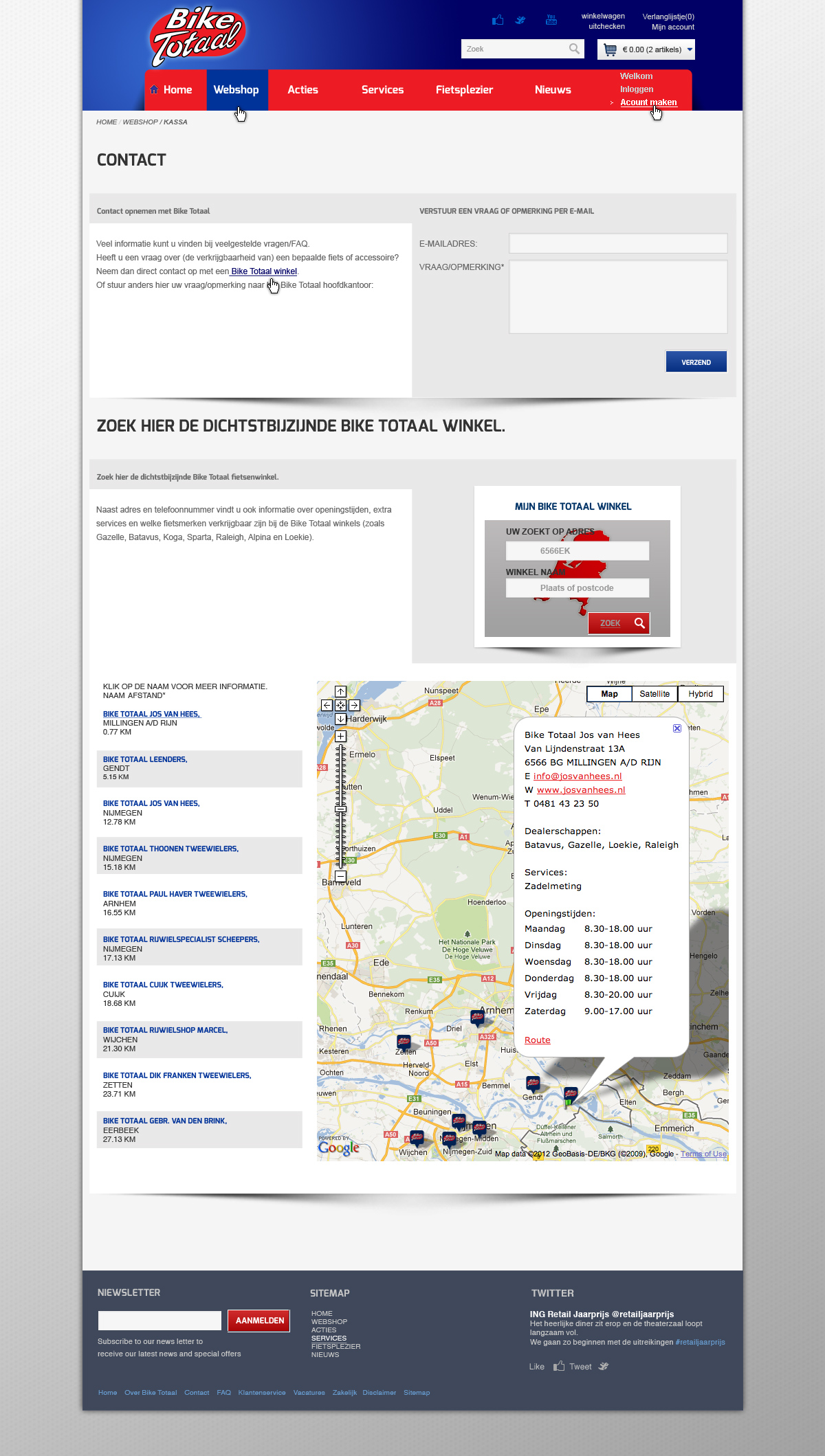
Task: Select the Map view type
Action: [609, 694]
